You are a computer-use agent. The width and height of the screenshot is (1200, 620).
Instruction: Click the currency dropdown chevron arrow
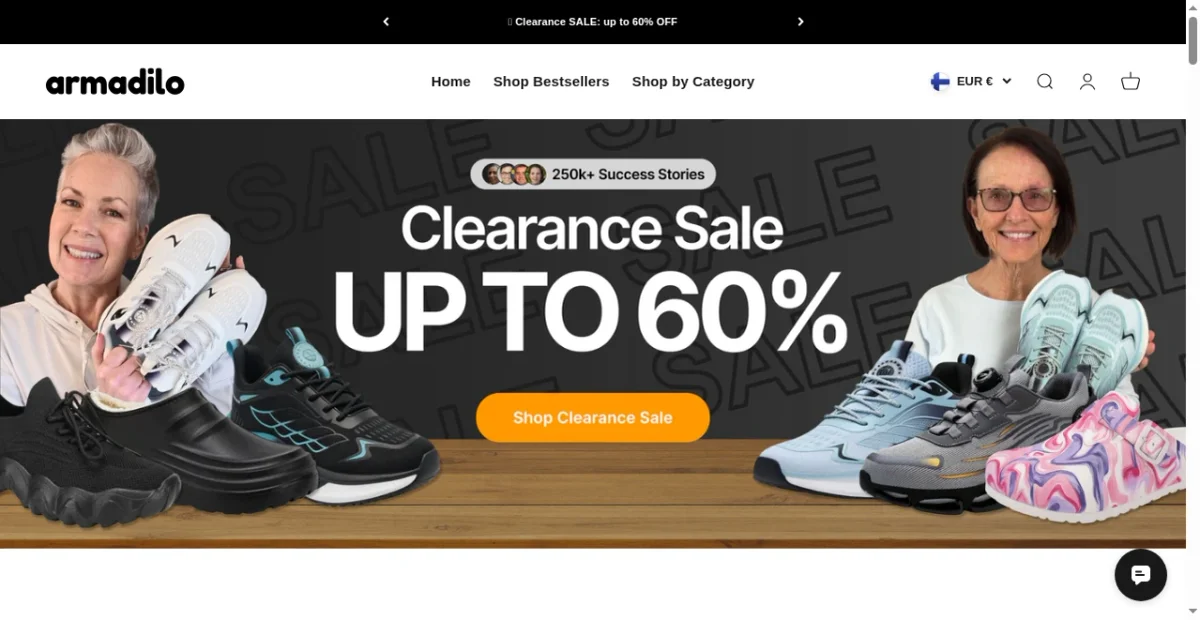(1006, 82)
